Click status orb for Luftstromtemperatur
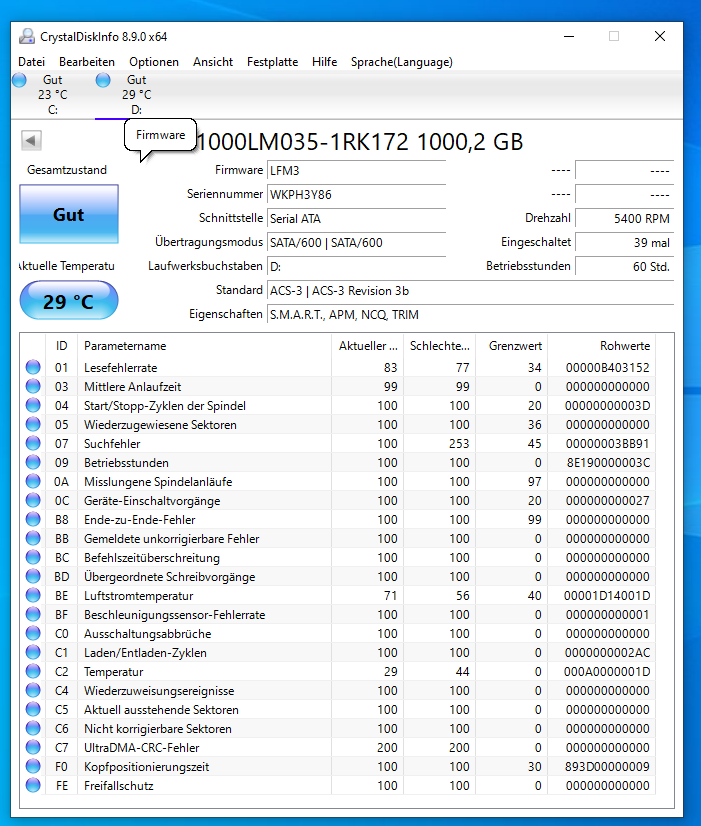Viewport: 701px width, 826px height. tap(33, 595)
